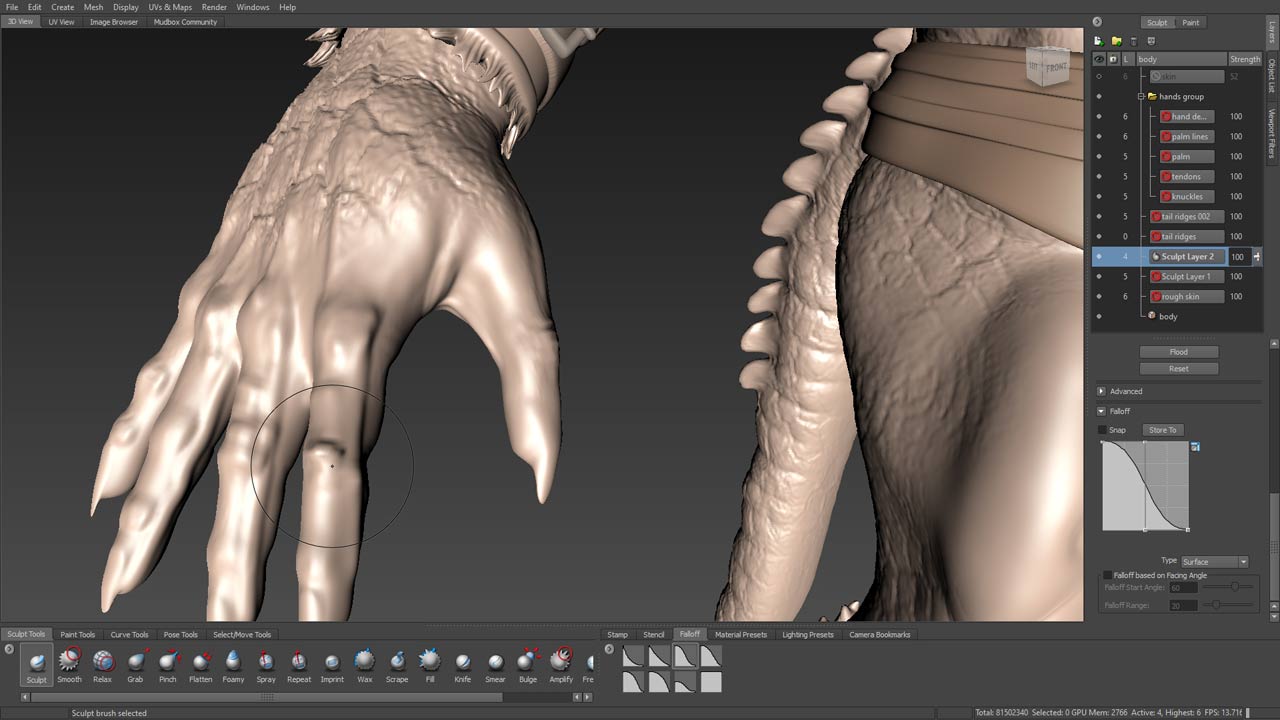
Task: Open the UVs & Maps menu
Action: point(170,7)
